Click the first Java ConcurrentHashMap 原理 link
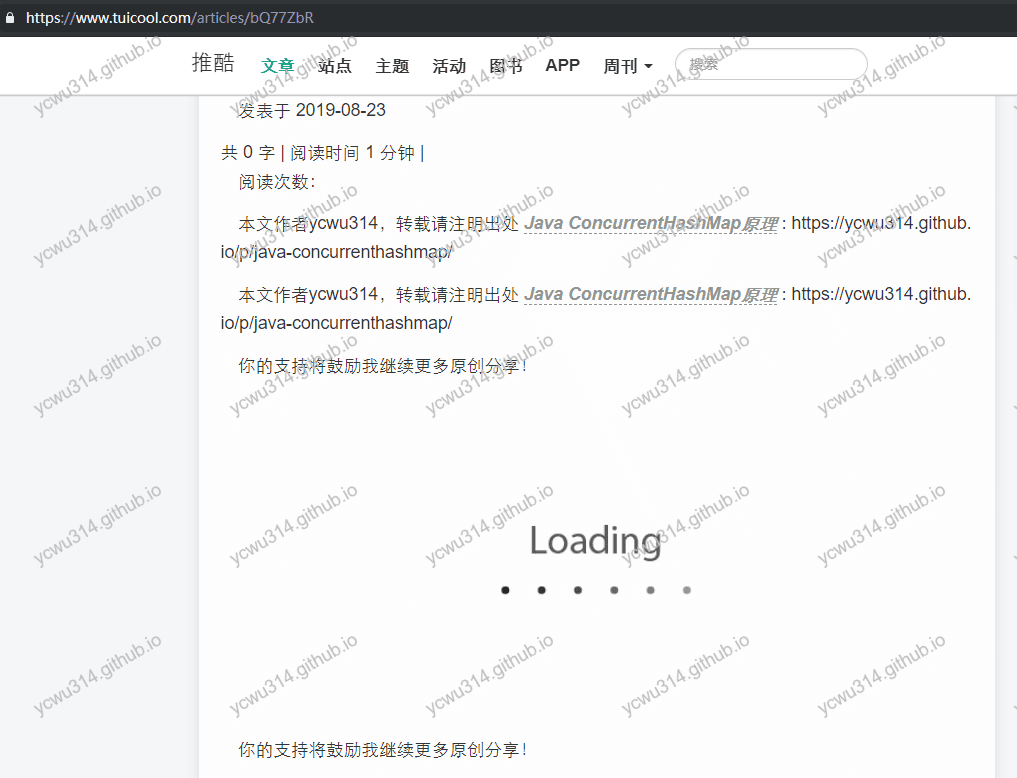 coord(650,223)
